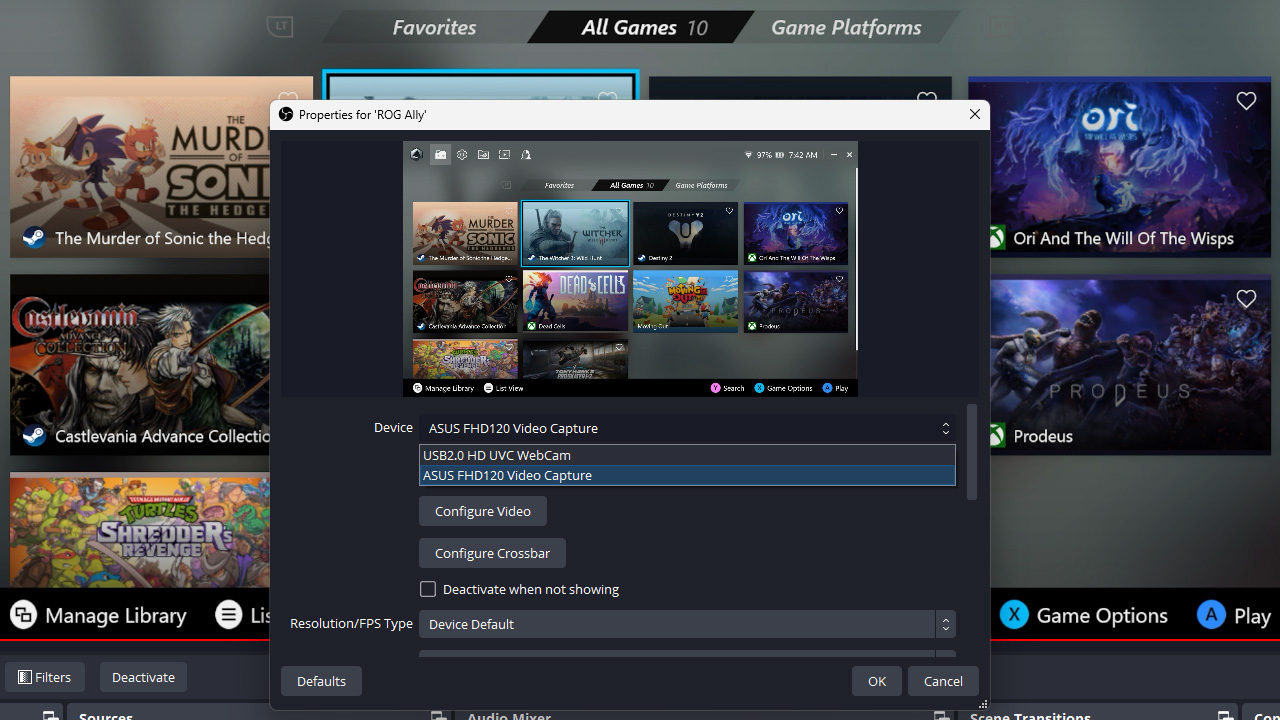Click the blue X button icon beside Game Options
This screenshot has width=1280, height=720.
click(x=1014, y=615)
